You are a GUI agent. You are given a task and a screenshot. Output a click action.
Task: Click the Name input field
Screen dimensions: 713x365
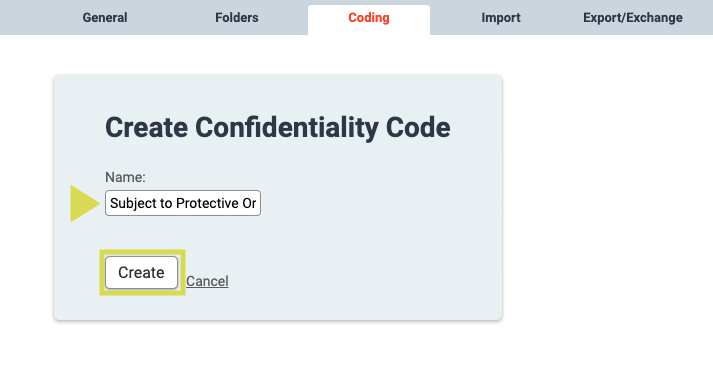click(x=183, y=203)
